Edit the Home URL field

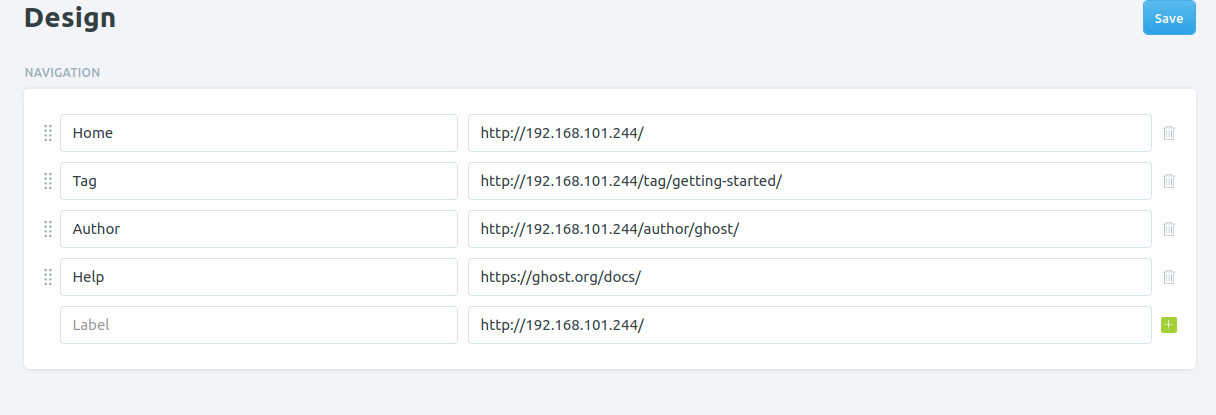click(x=810, y=133)
